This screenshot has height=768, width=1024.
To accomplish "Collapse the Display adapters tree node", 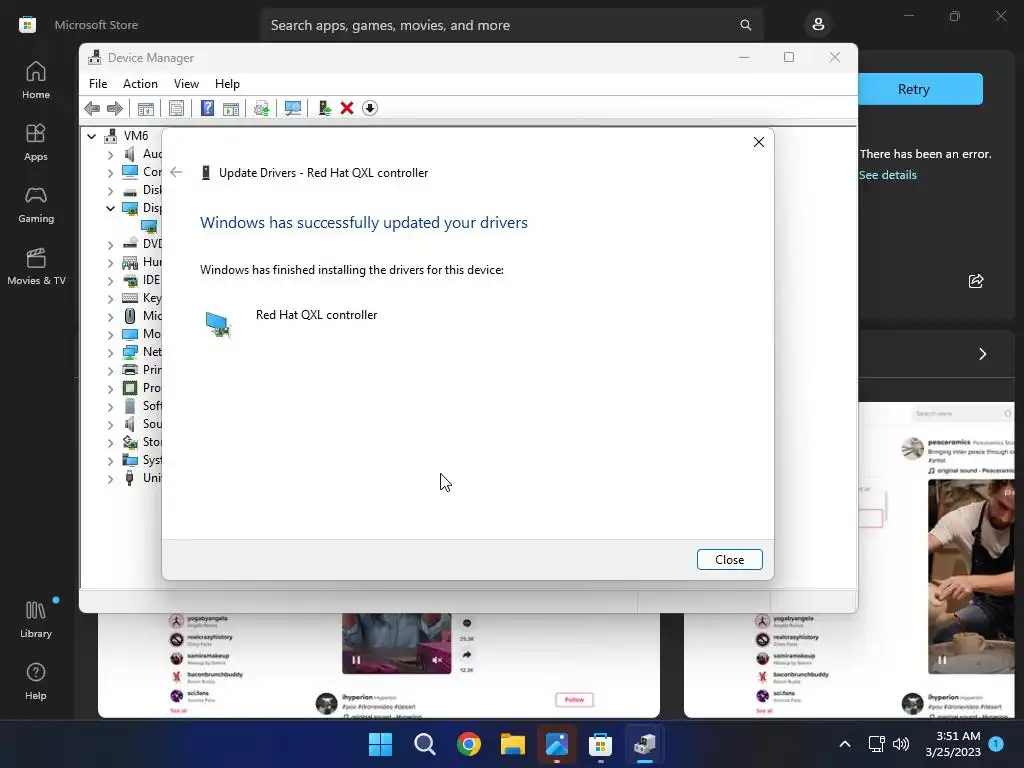I will [x=110, y=208].
